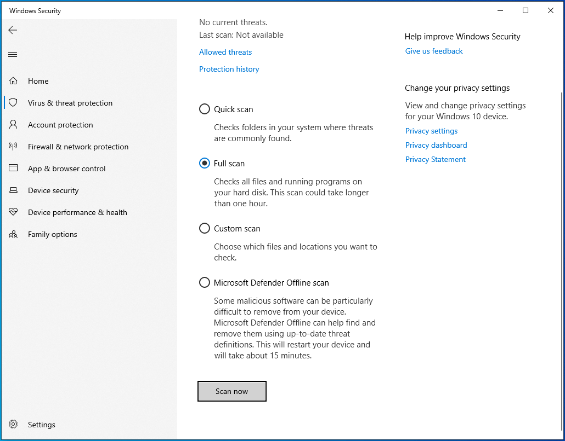
Task: Open Privacy dashboard link
Action: click(x=436, y=145)
